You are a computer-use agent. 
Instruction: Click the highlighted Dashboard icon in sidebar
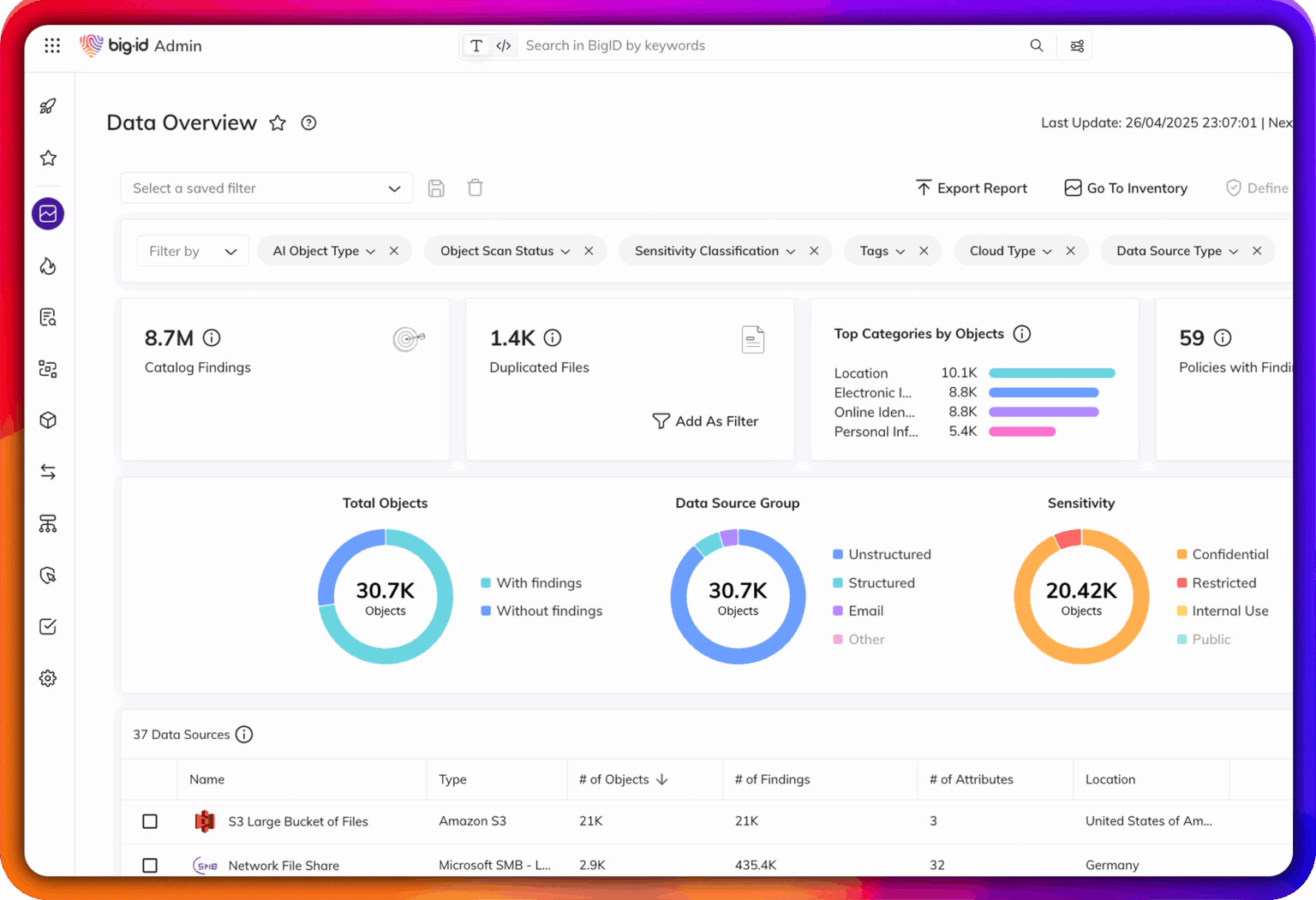[x=48, y=214]
